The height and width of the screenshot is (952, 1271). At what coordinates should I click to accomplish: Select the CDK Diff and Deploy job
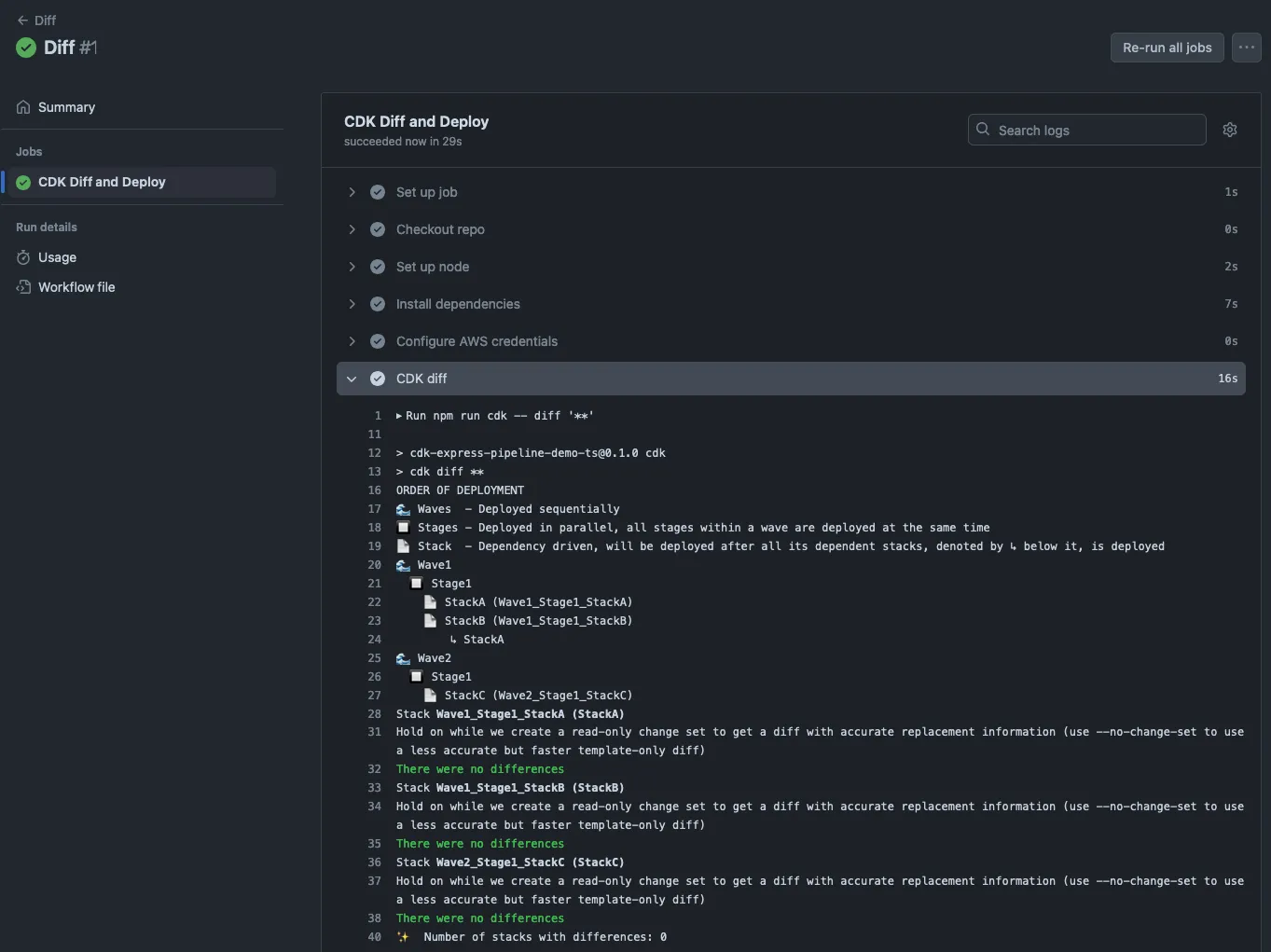tap(142, 182)
